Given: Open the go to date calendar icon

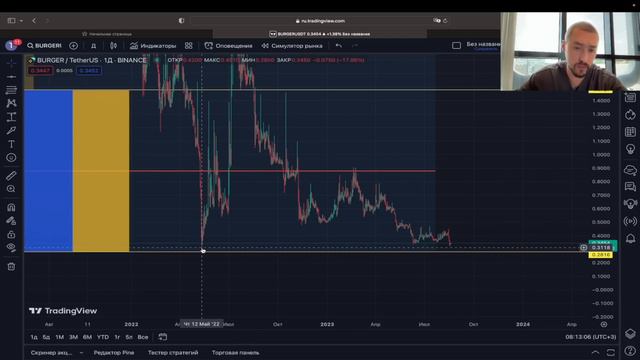Looking at the screenshot, I should (x=162, y=337).
